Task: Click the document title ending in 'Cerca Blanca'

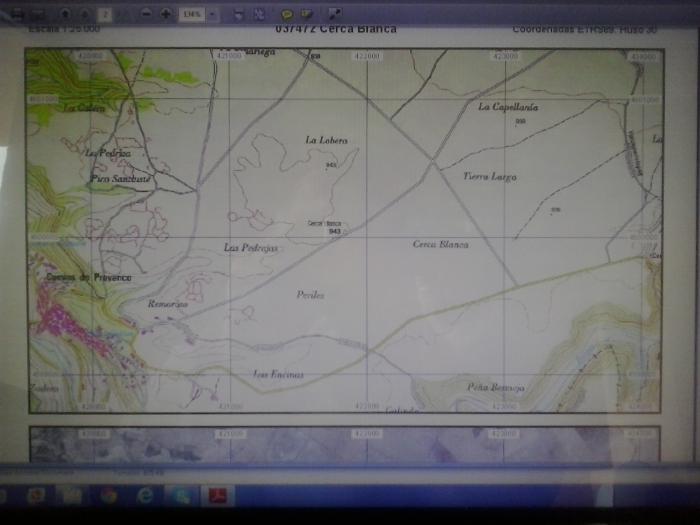Action: pyautogui.click(x=336, y=29)
